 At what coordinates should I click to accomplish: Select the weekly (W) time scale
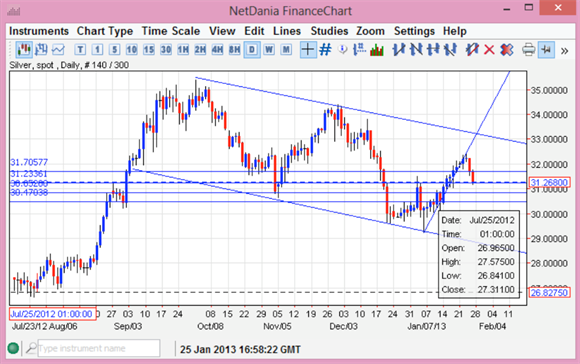pyautogui.click(x=269, y=50)
